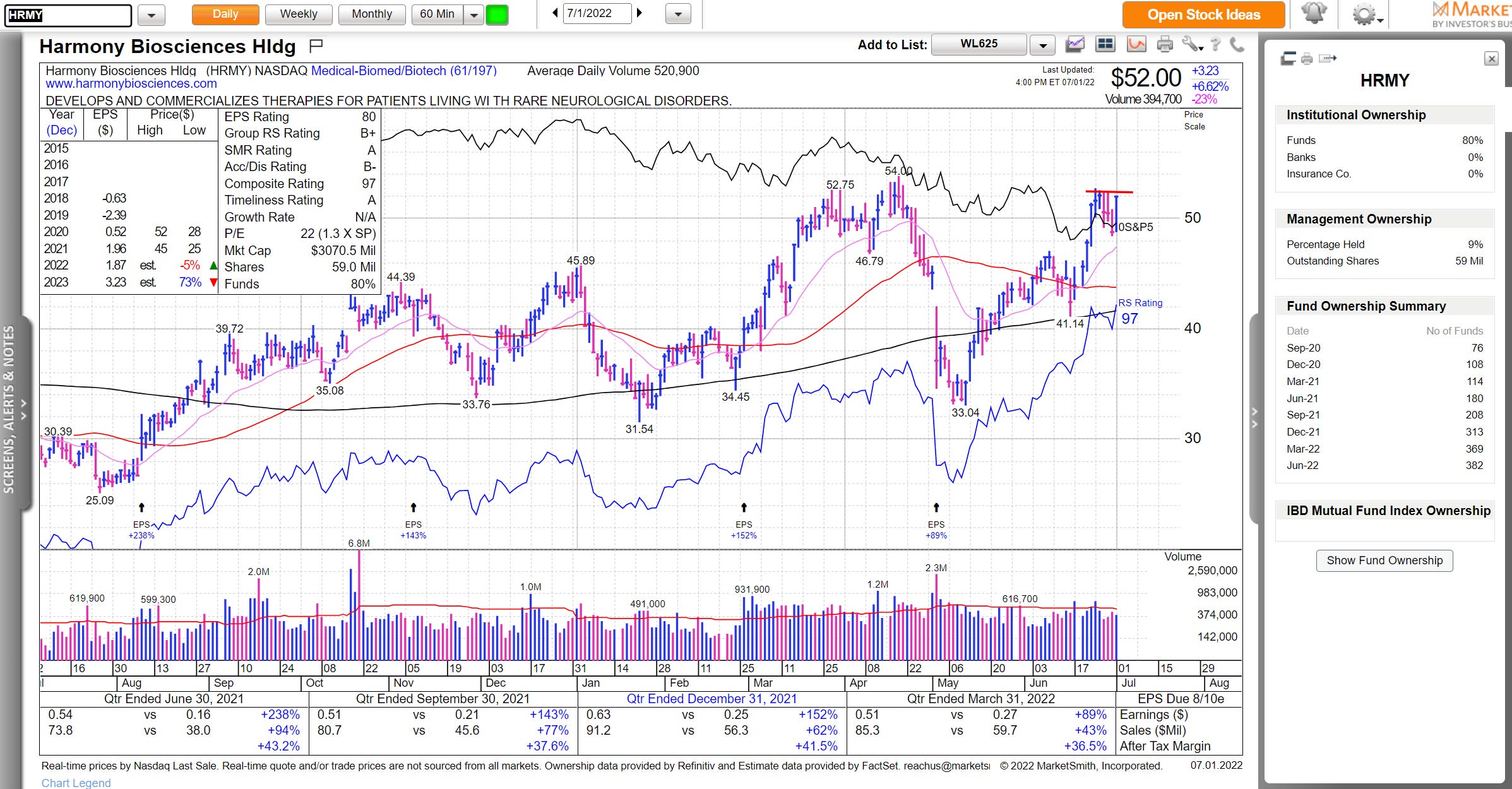Click the Open Stock Ideas button
Image resolution: width=1512 pixels, height=789 pixels.
[x=1203, y=15]
